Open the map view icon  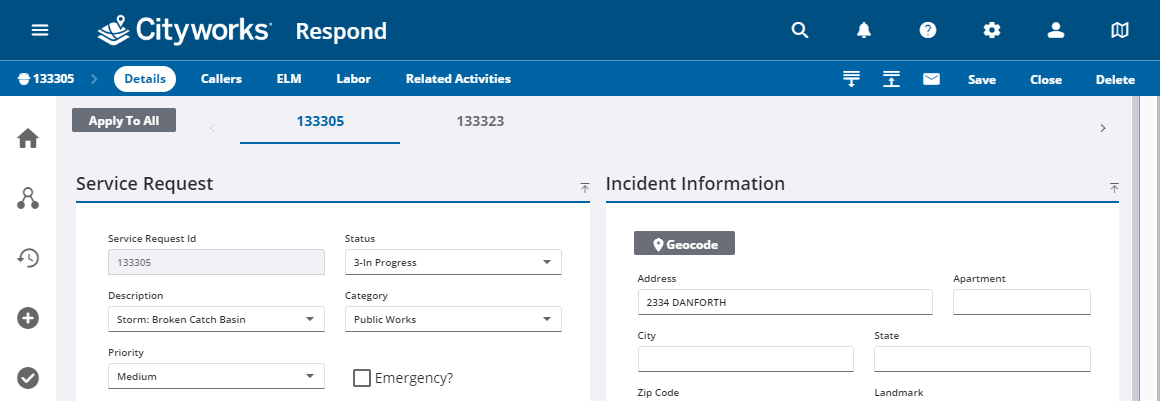click(1120, 30)
